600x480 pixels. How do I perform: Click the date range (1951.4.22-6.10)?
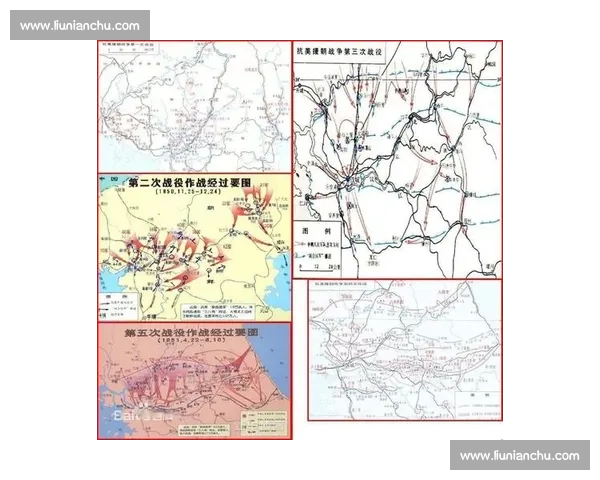pyautogui.click(x=191, y=340)
